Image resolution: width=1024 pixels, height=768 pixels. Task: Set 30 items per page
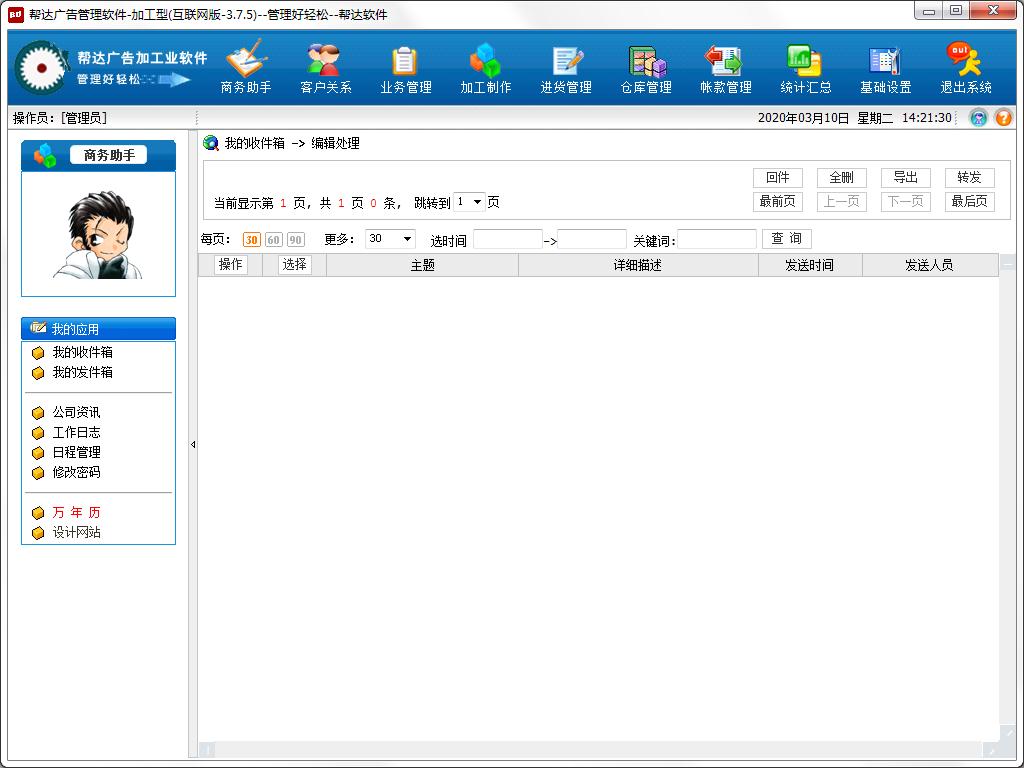click(x=251, y=240)
